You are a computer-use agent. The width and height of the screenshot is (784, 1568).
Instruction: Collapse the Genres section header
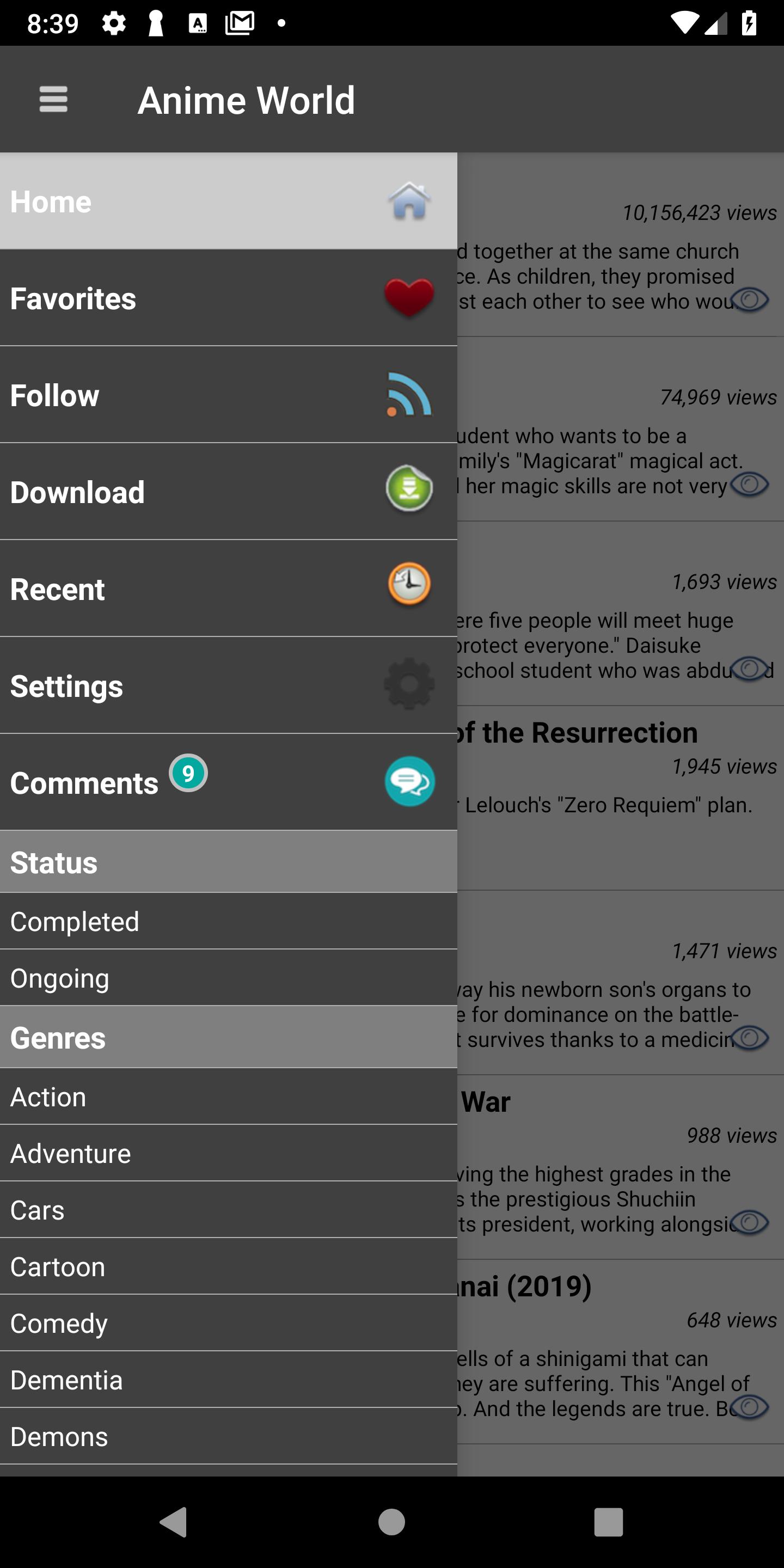[x=228, y=1037]
